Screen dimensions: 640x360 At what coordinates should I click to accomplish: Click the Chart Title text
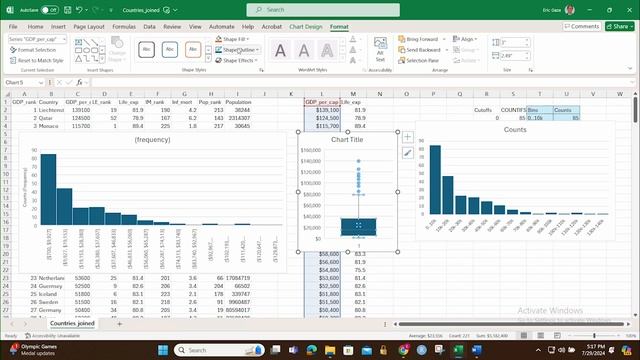[x=347, y=140]
